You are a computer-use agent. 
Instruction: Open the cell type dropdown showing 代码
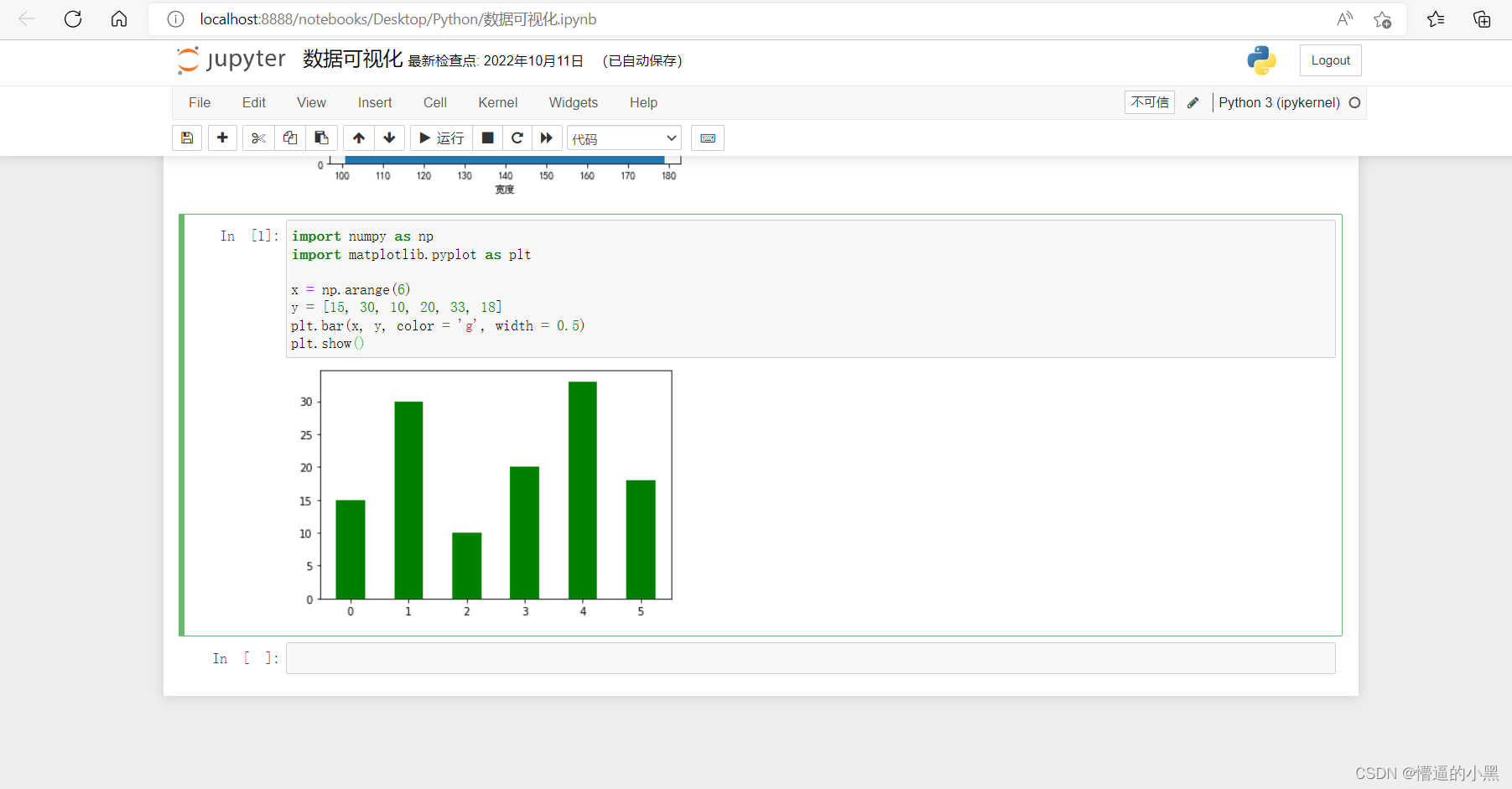click(623, 138)
